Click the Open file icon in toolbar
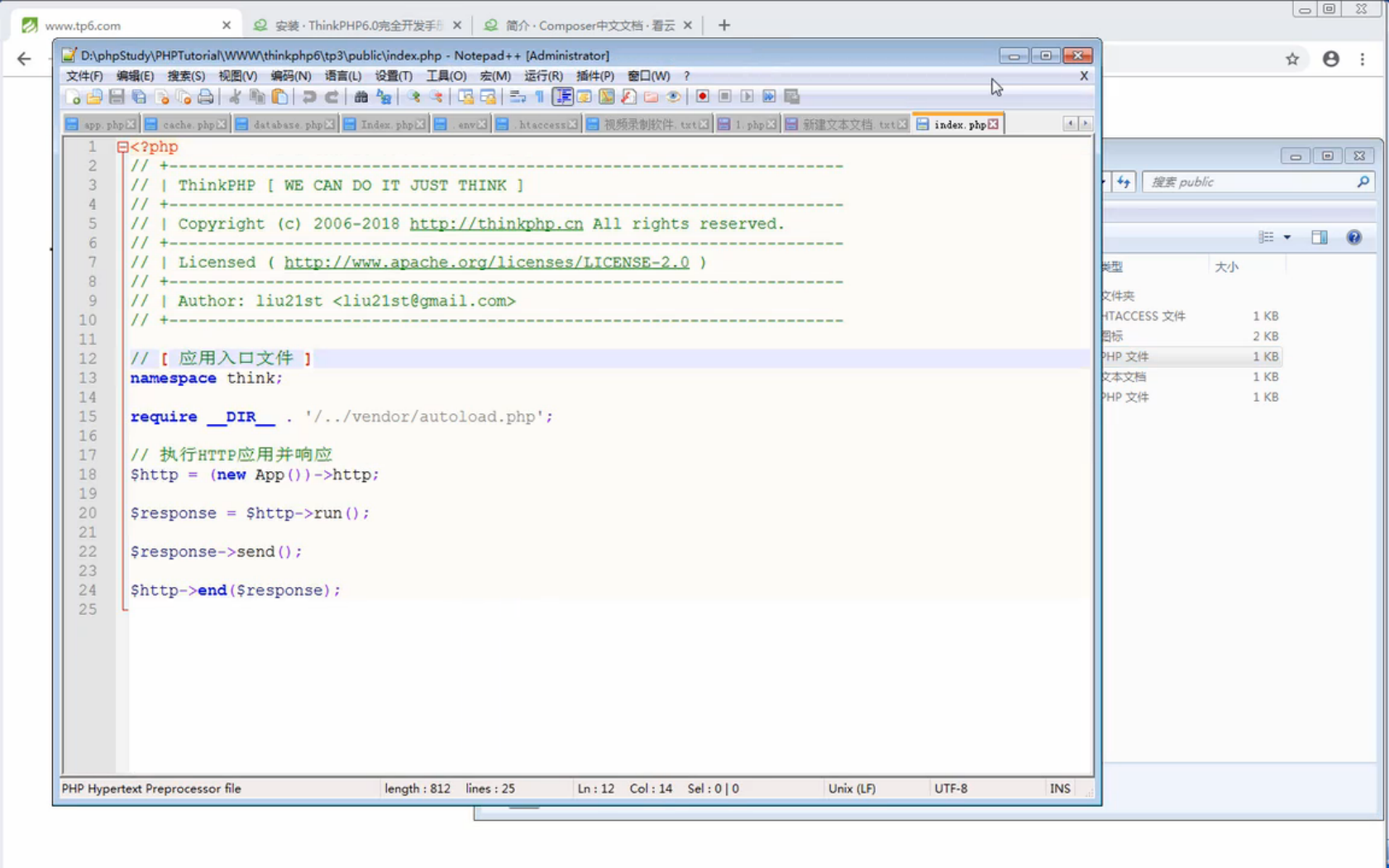Viewport: 1389px width, 868px height. pyautogui.click(x=94, y=97)
